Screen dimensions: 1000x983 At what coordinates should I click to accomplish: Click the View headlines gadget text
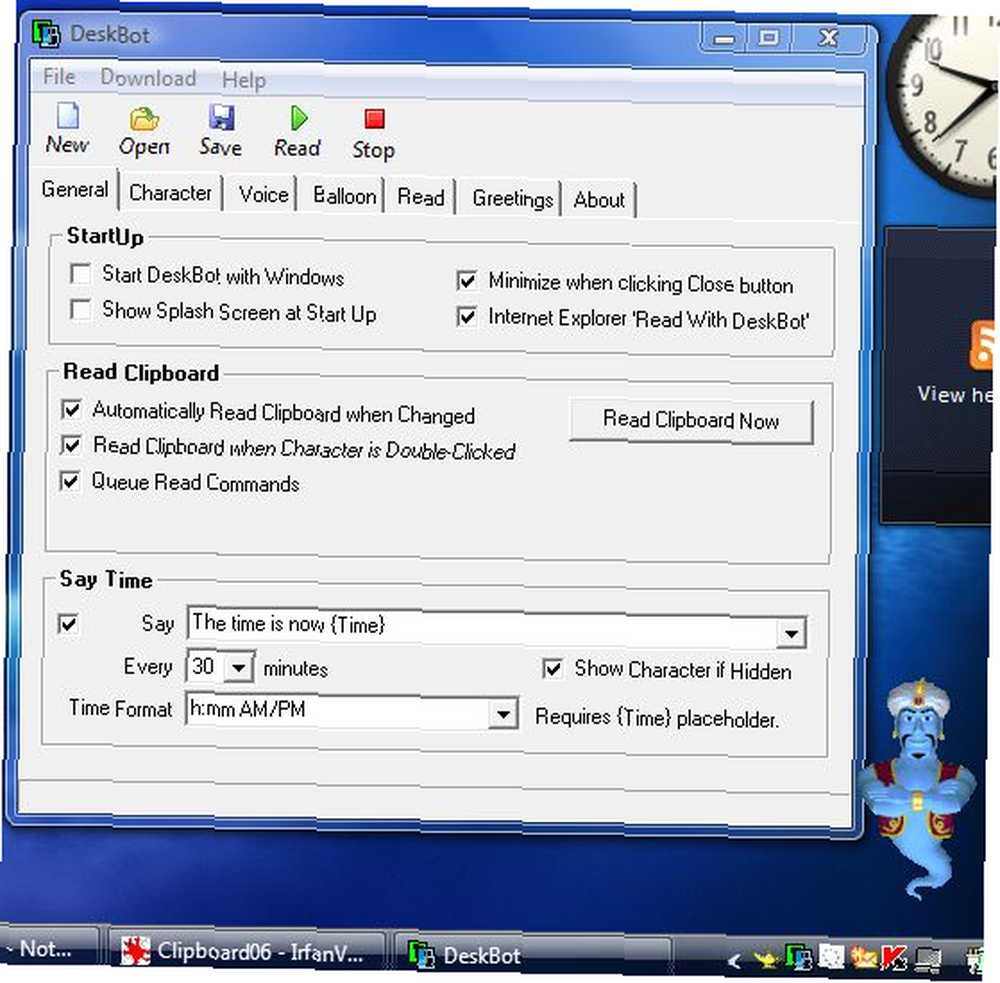click(x=955, y=395)
